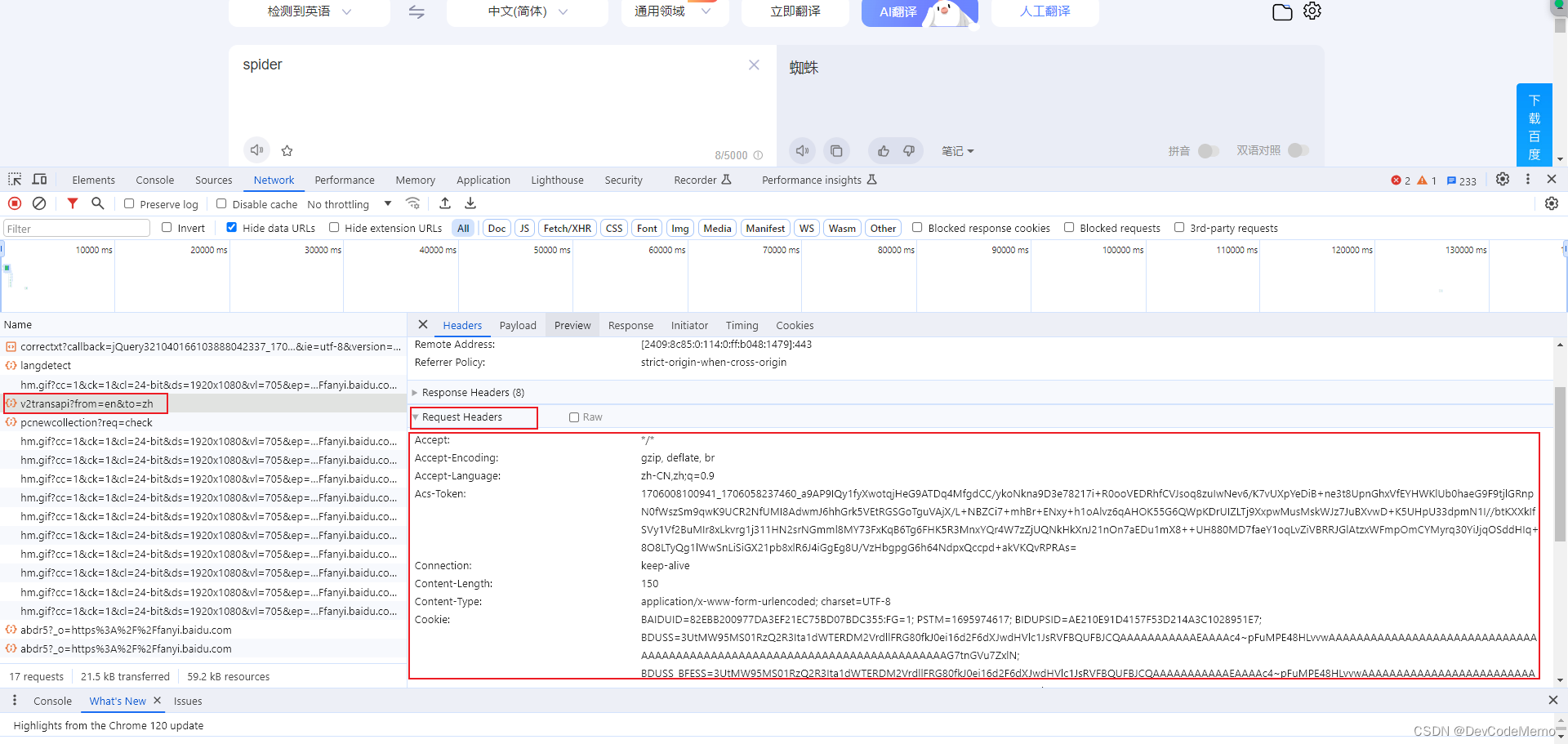The width and height of the screenshot is (1568, 744).
Task: Check 3rd-party requests checkbox
Action: 1179,228
